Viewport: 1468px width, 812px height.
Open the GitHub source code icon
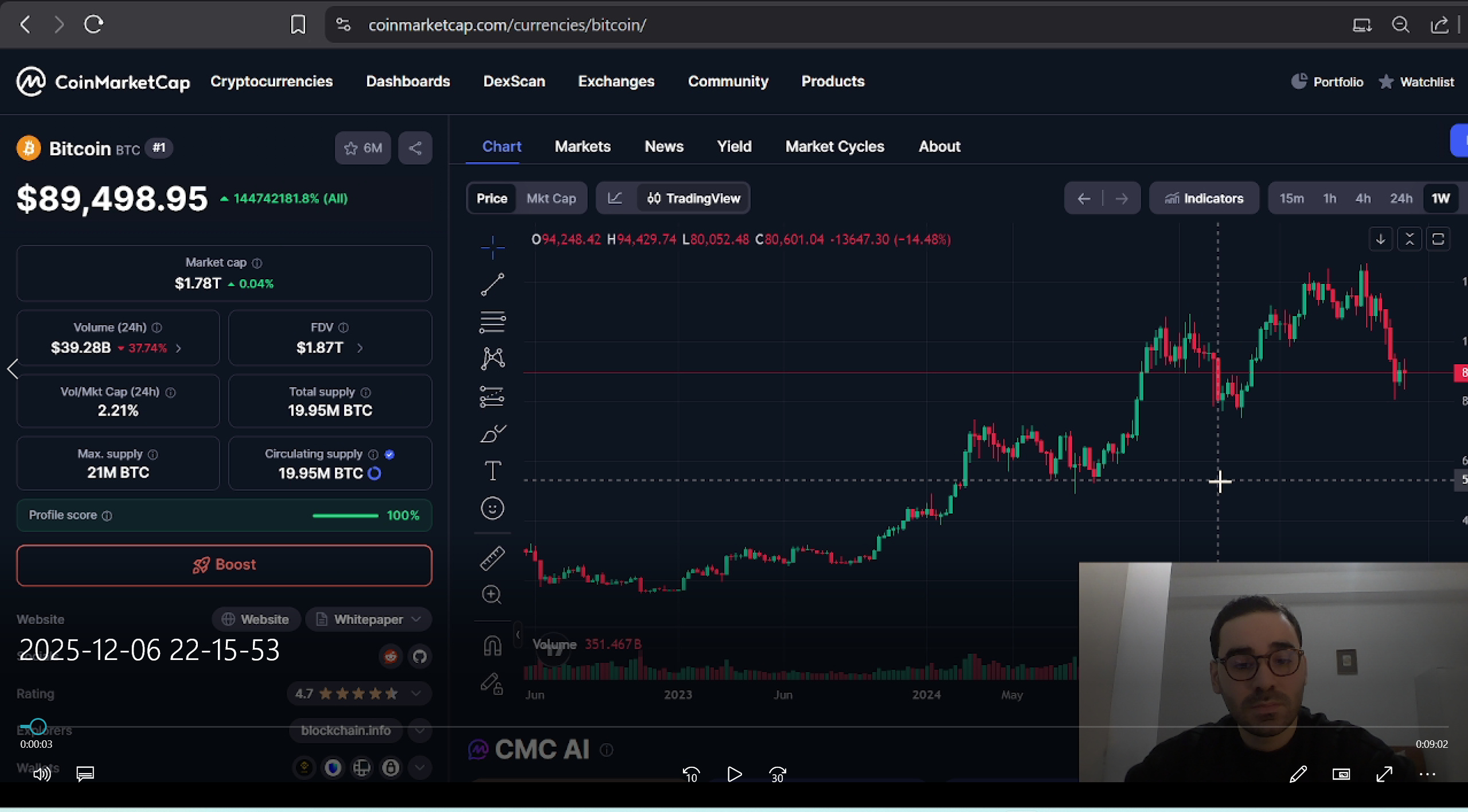(420, 656)
